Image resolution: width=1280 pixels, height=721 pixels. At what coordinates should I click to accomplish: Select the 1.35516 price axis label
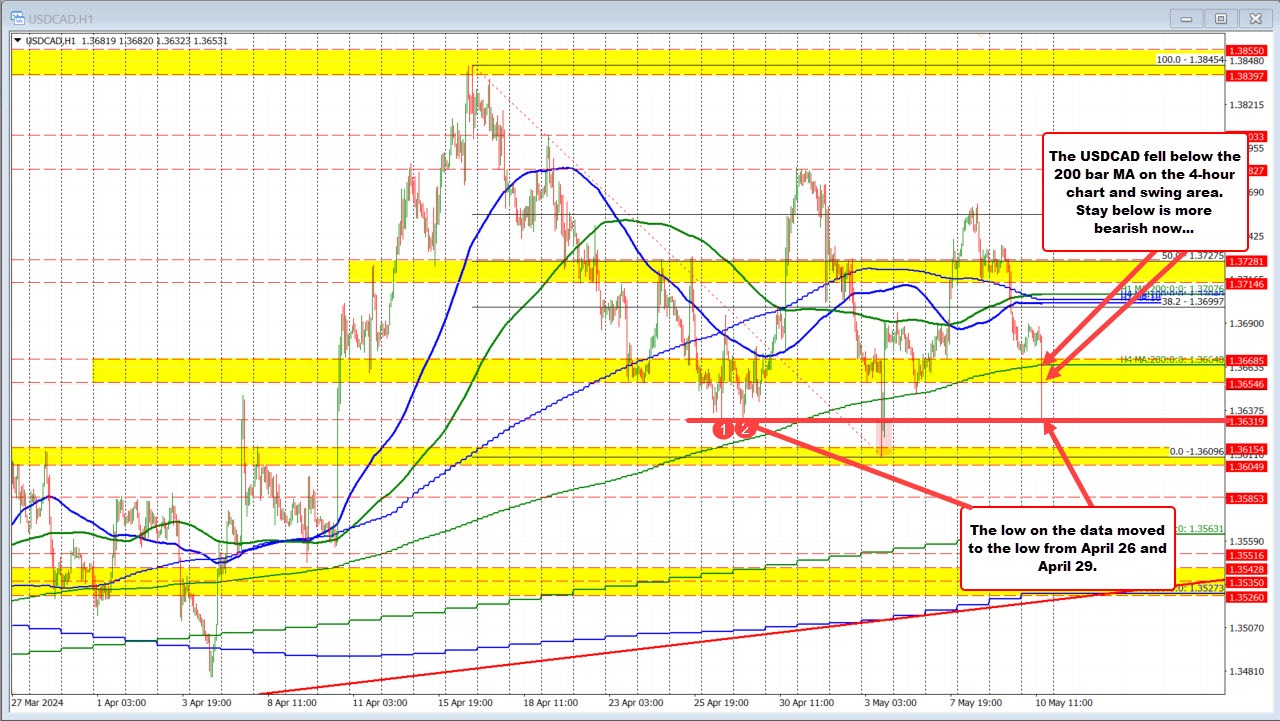pyautogui.click(x=1249, y=554)
